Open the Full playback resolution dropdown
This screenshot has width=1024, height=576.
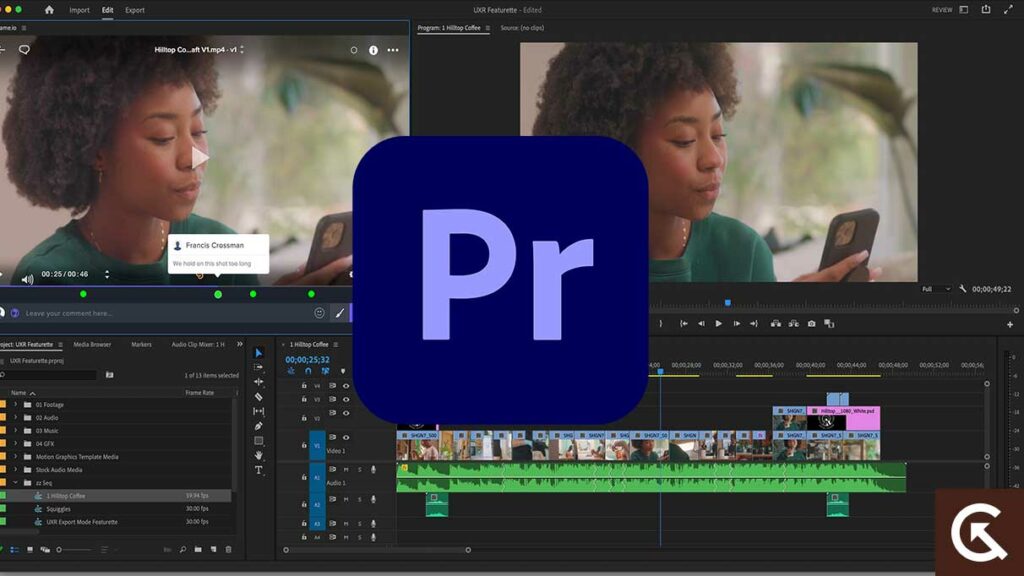[x=936, y=289]
